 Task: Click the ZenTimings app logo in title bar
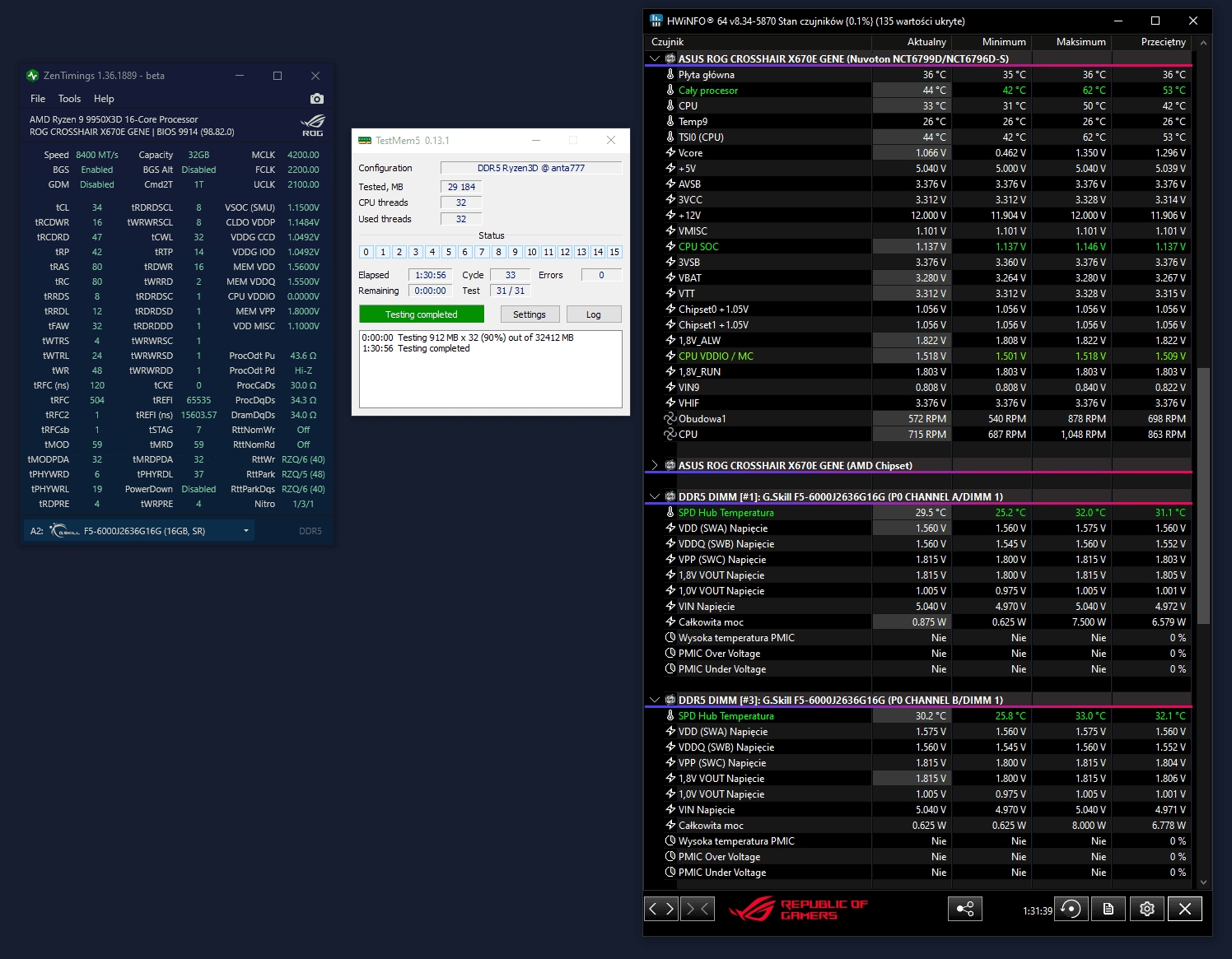(x=33, y=75)
